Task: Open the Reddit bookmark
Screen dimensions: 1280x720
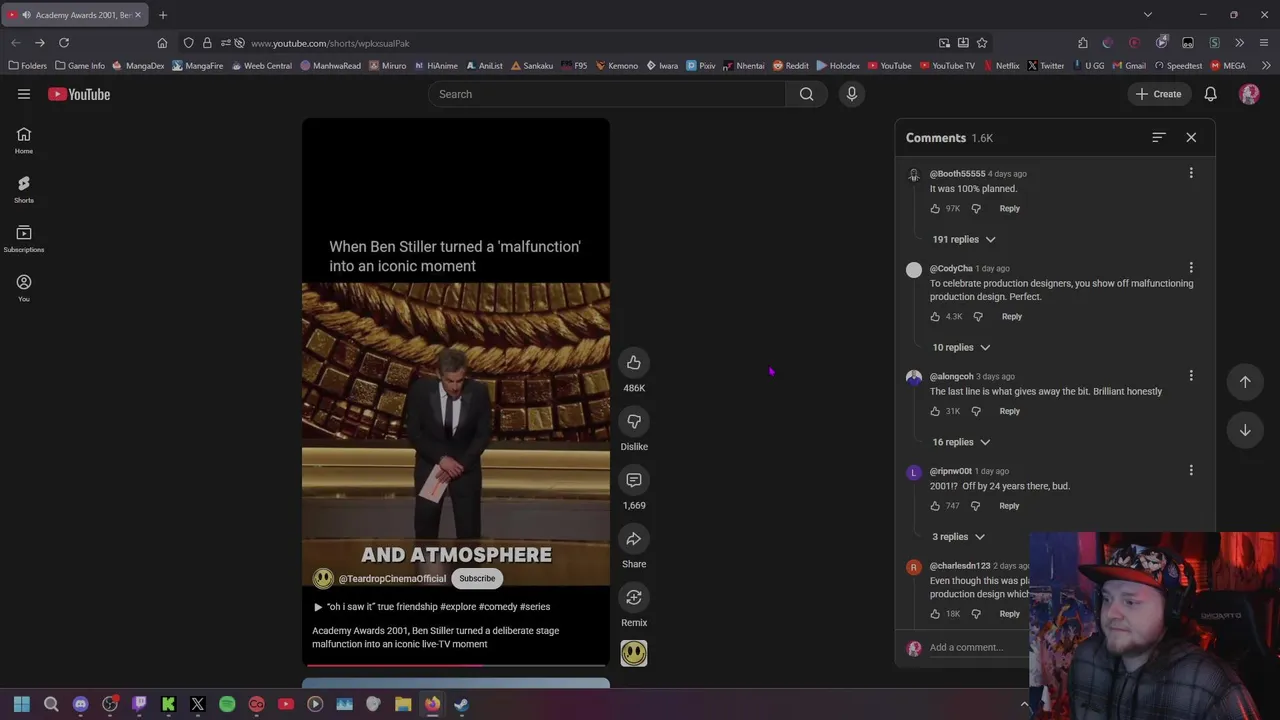Action: [x=790, y=66]
